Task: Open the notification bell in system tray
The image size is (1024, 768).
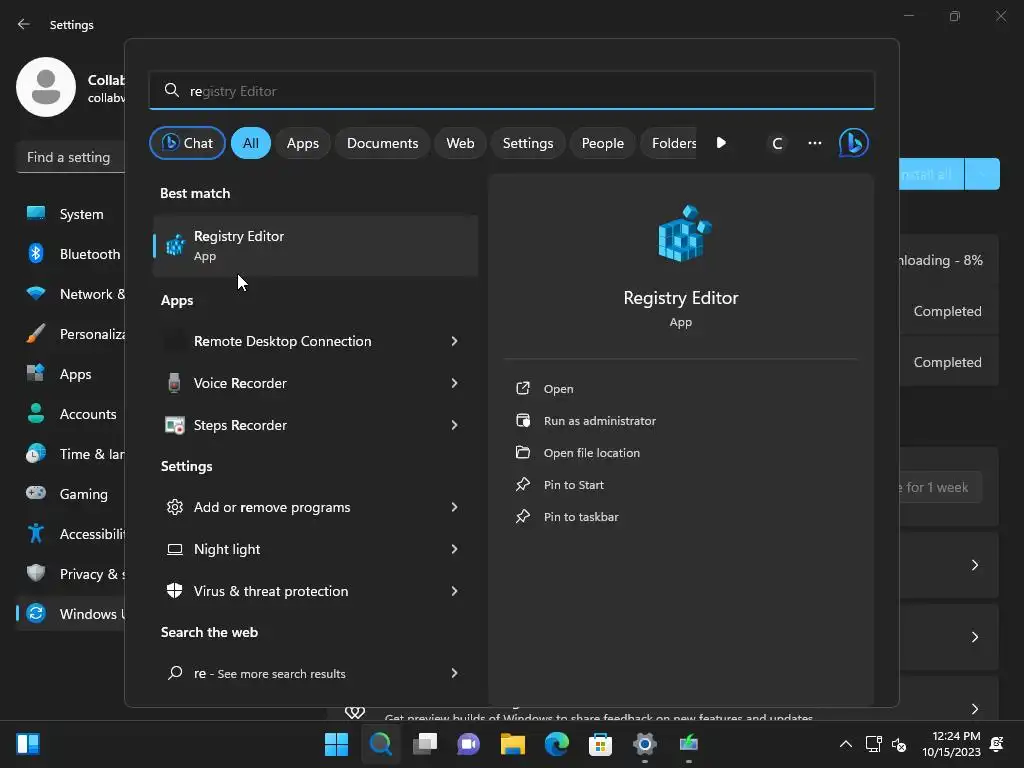Action: pos(997,744)
